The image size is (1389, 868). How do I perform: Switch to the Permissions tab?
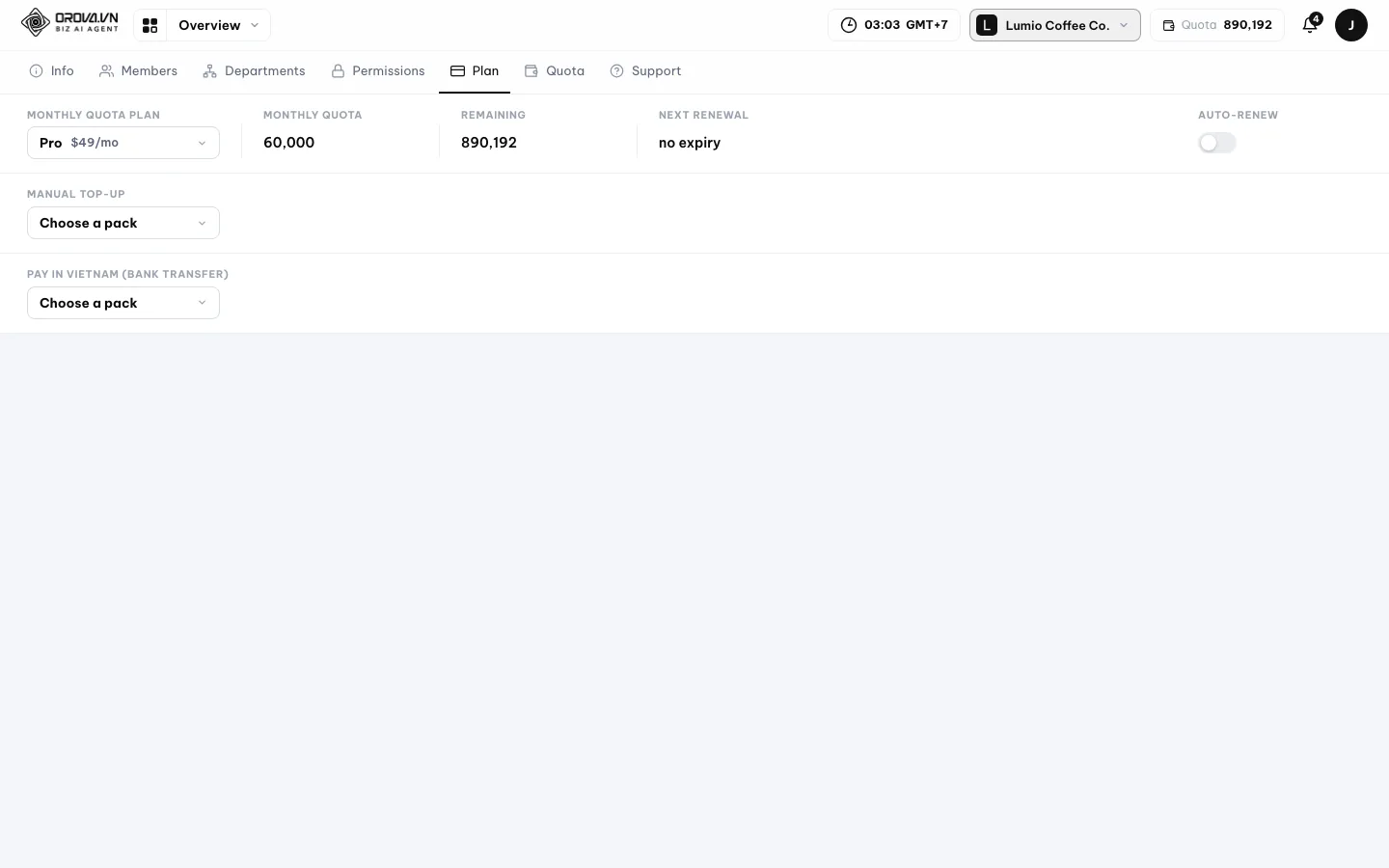pyautogui.click(x=378, y=71)
